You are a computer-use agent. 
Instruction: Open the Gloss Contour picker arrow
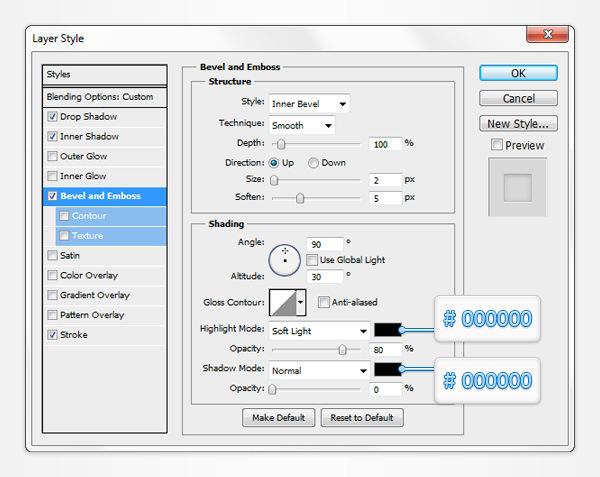tap(300, 302)
